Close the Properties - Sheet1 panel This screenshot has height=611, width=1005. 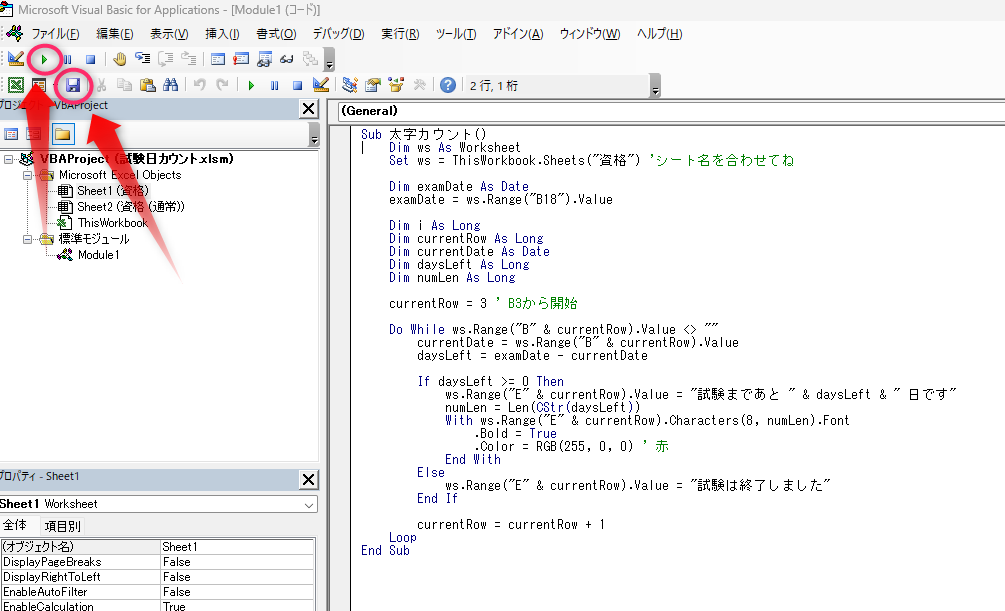(308, 480)
